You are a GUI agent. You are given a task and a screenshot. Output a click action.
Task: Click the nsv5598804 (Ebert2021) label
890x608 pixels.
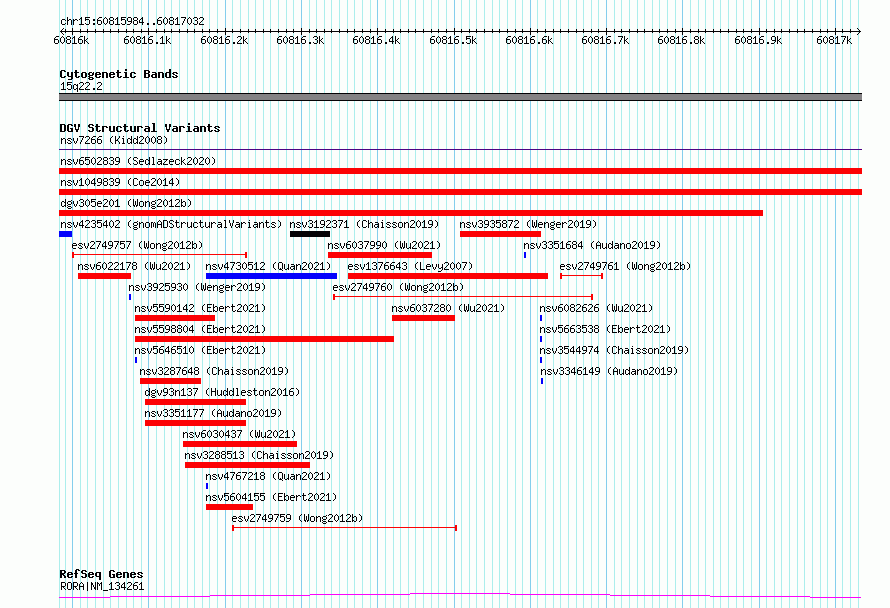200,329
